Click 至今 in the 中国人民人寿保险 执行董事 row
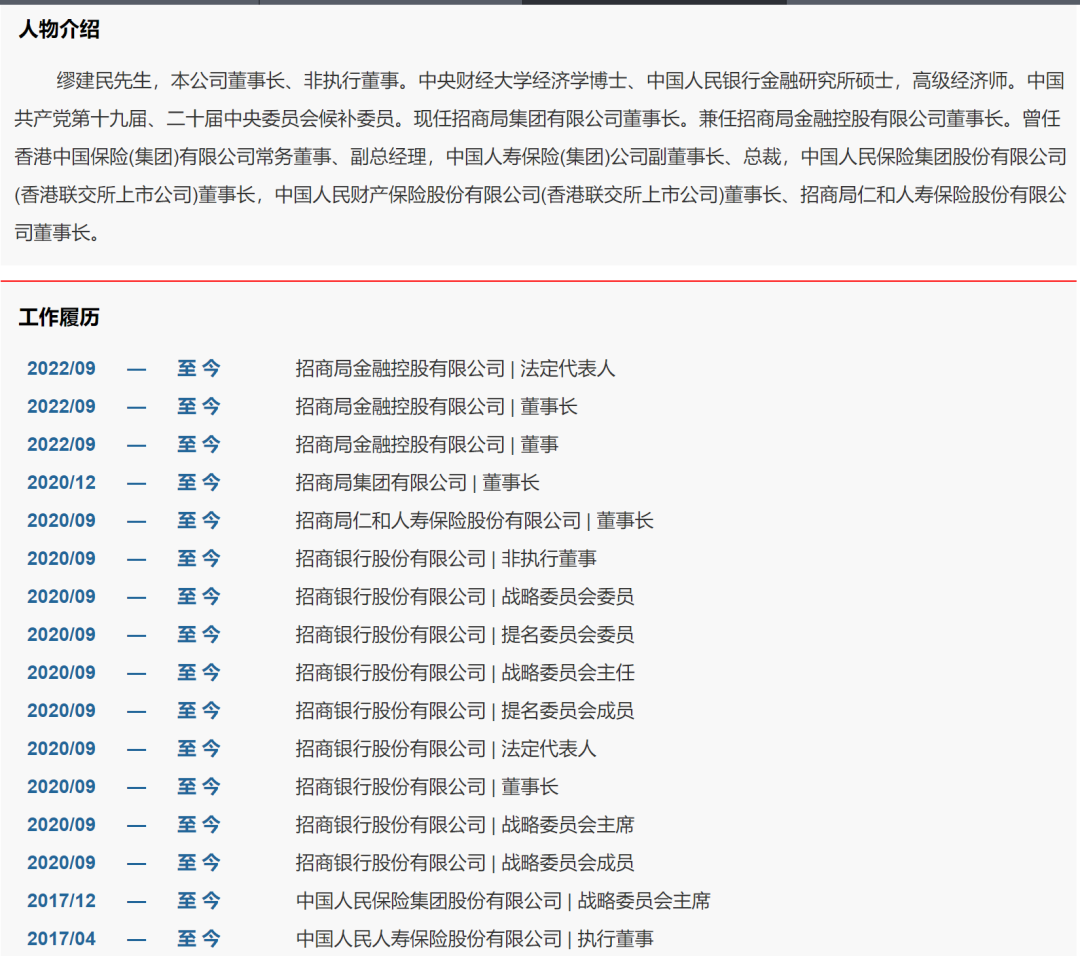Screen dimensions: 1080x956 pyautogui.click(x=199, y=939)
